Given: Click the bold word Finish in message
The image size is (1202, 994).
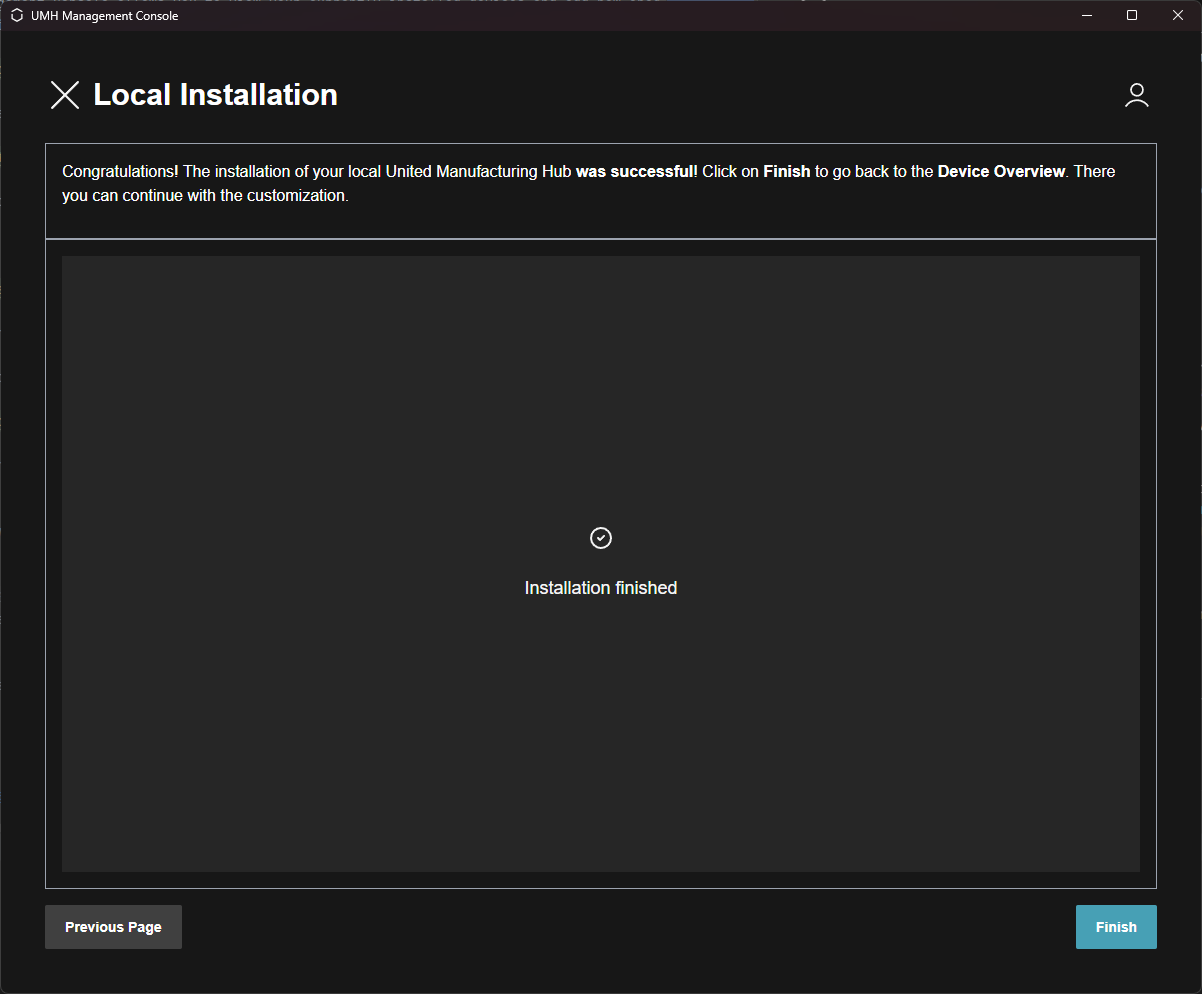Looking at the screenshot, I should (786, 172).
